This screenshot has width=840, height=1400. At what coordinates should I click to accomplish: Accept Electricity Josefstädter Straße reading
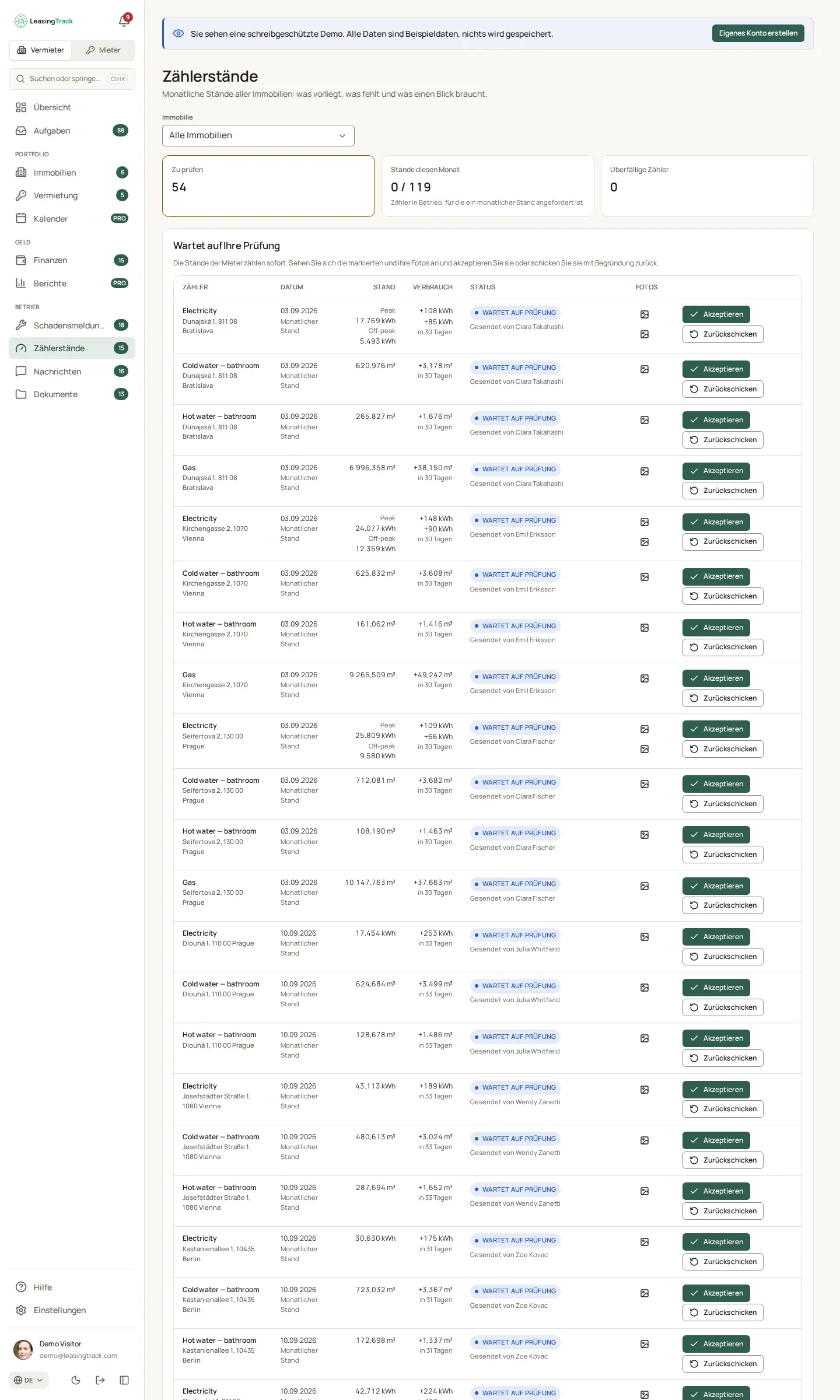[716, 1090]
